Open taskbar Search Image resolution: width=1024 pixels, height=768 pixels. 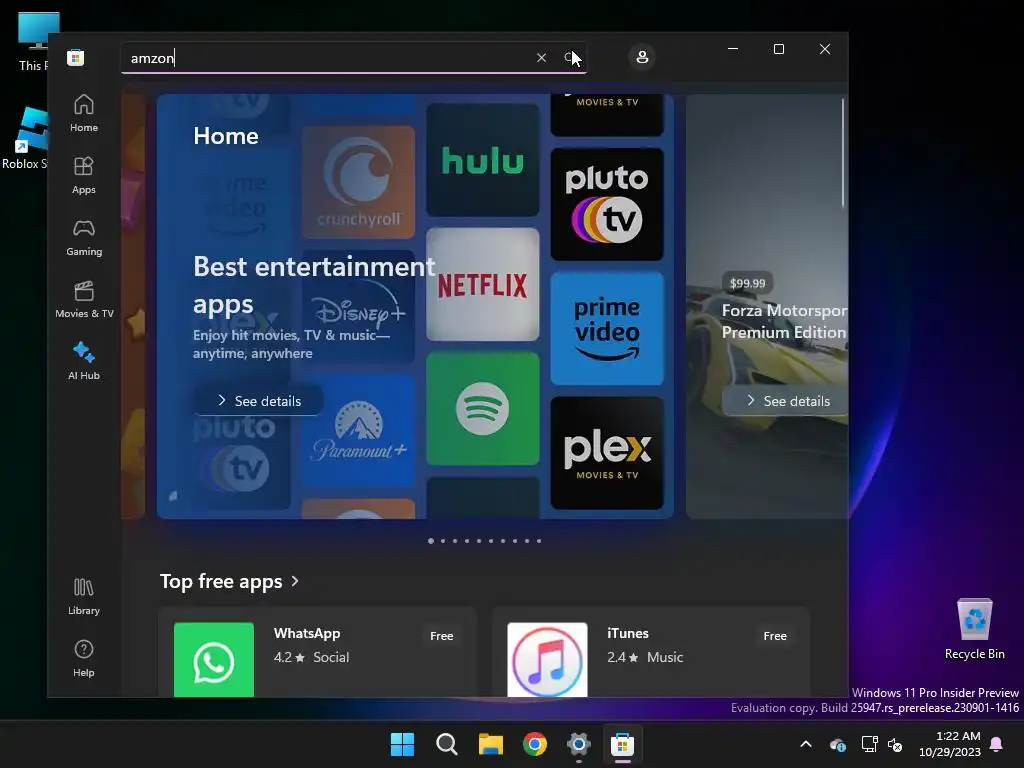[x=447, y=744]
